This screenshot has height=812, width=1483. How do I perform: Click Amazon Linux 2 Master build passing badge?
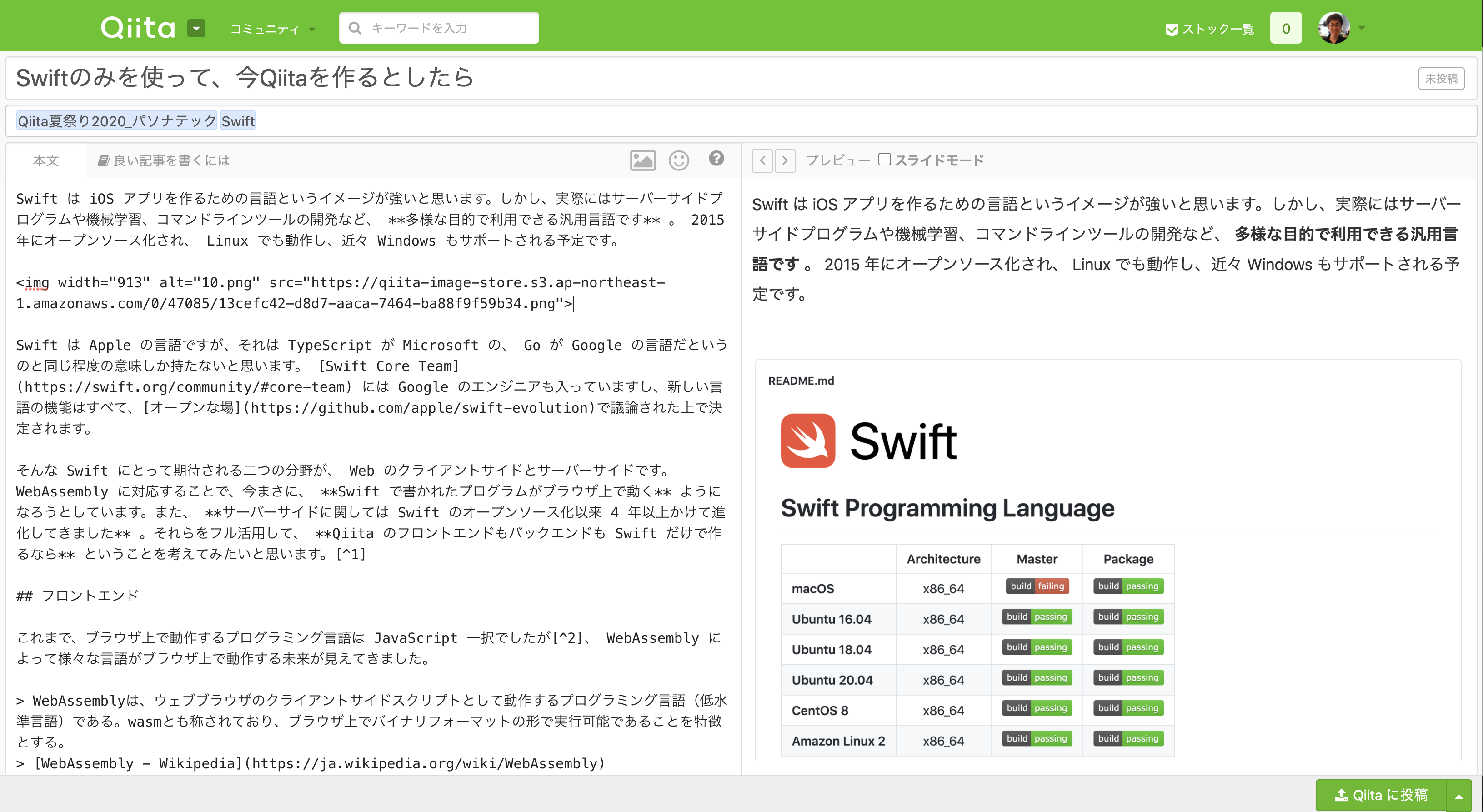click(x=1037, y=739)
